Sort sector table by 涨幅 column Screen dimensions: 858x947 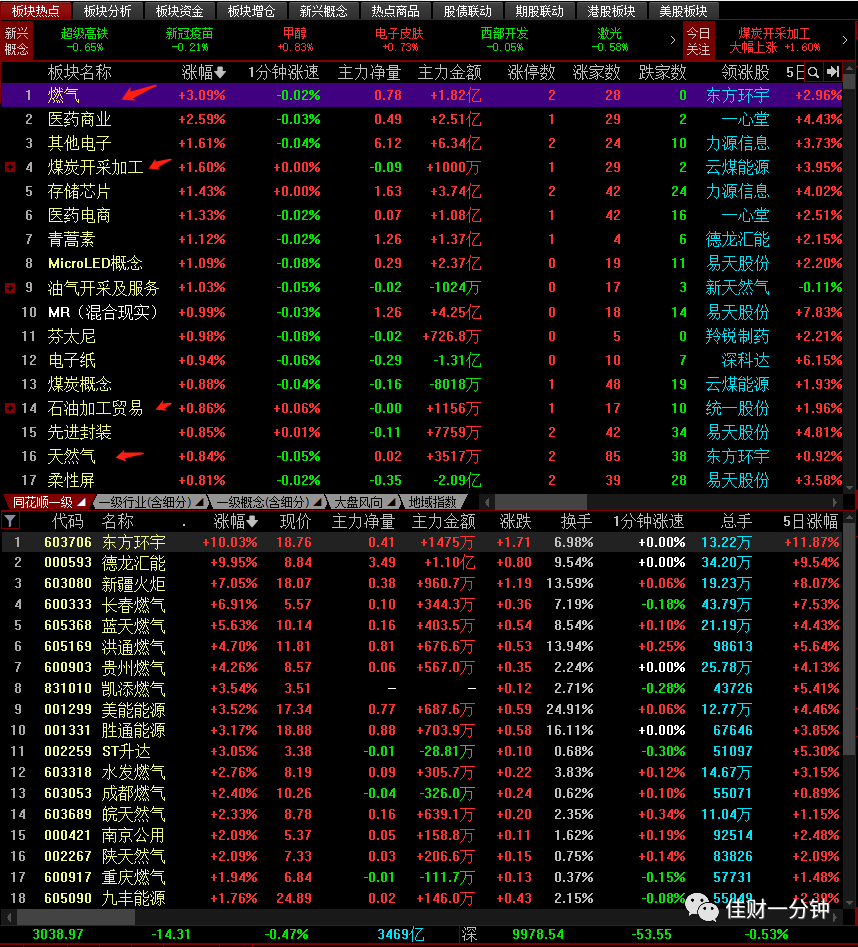pyautogui.click(x=203, y=73)
